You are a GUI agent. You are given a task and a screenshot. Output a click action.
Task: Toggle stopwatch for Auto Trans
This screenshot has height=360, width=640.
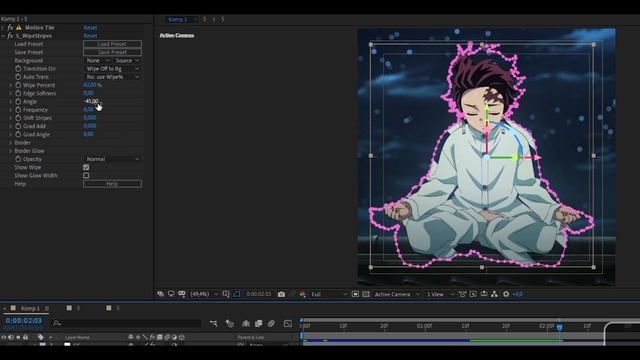pyautogui.click(x=18, y=77)
